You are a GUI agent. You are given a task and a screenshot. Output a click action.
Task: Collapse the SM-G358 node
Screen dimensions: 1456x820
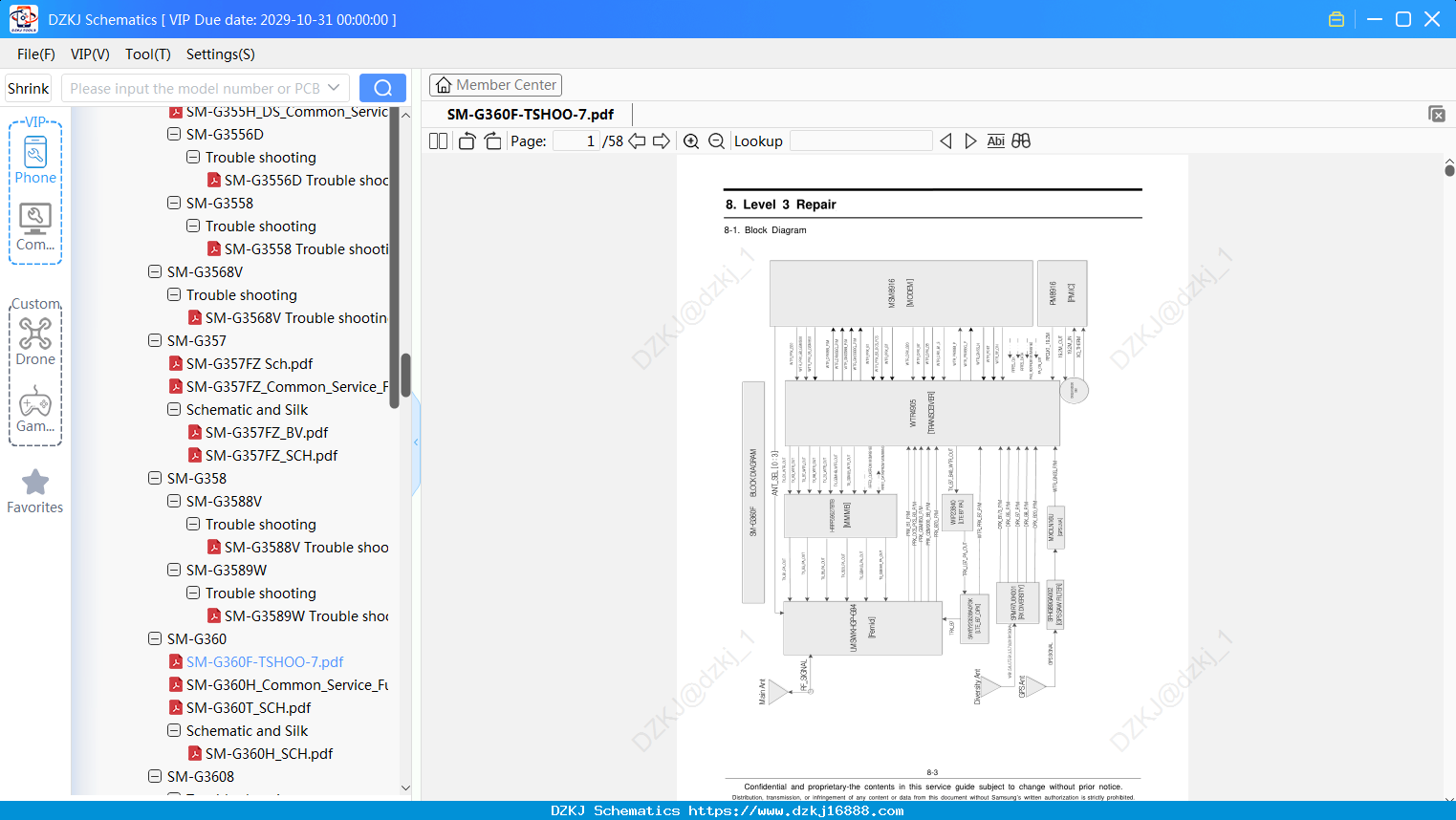[155, 478]
